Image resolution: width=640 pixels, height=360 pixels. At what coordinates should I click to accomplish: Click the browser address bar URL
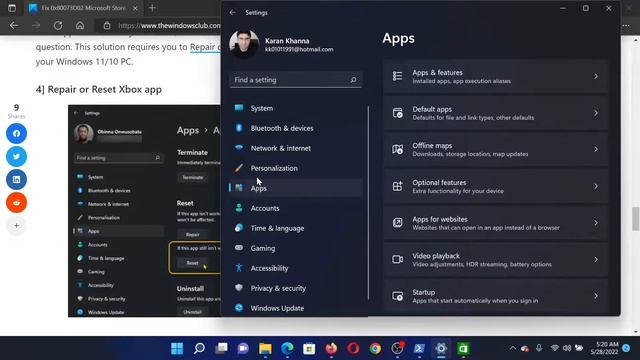coord(169,25)
